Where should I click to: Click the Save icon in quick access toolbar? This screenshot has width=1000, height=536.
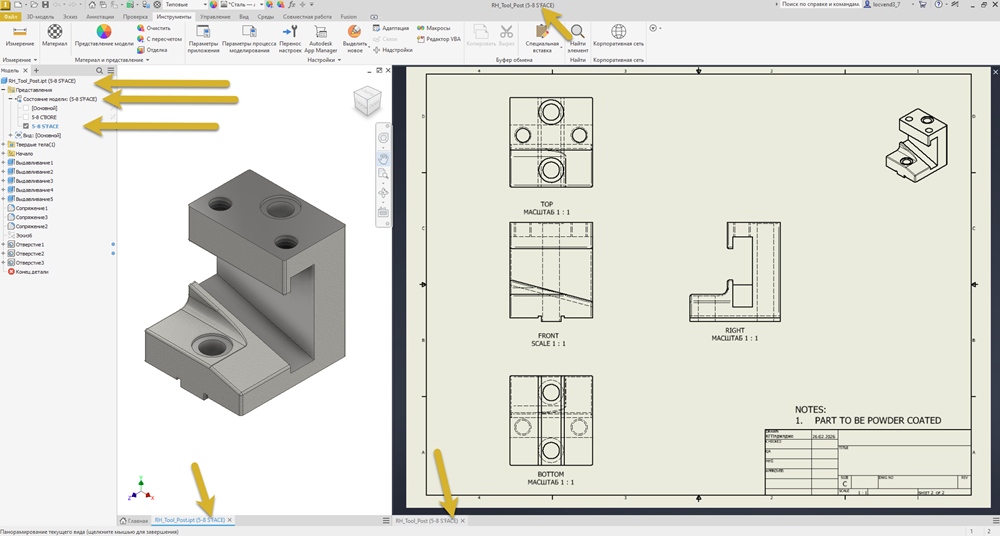pyautogui.click(x=45, y=4)
